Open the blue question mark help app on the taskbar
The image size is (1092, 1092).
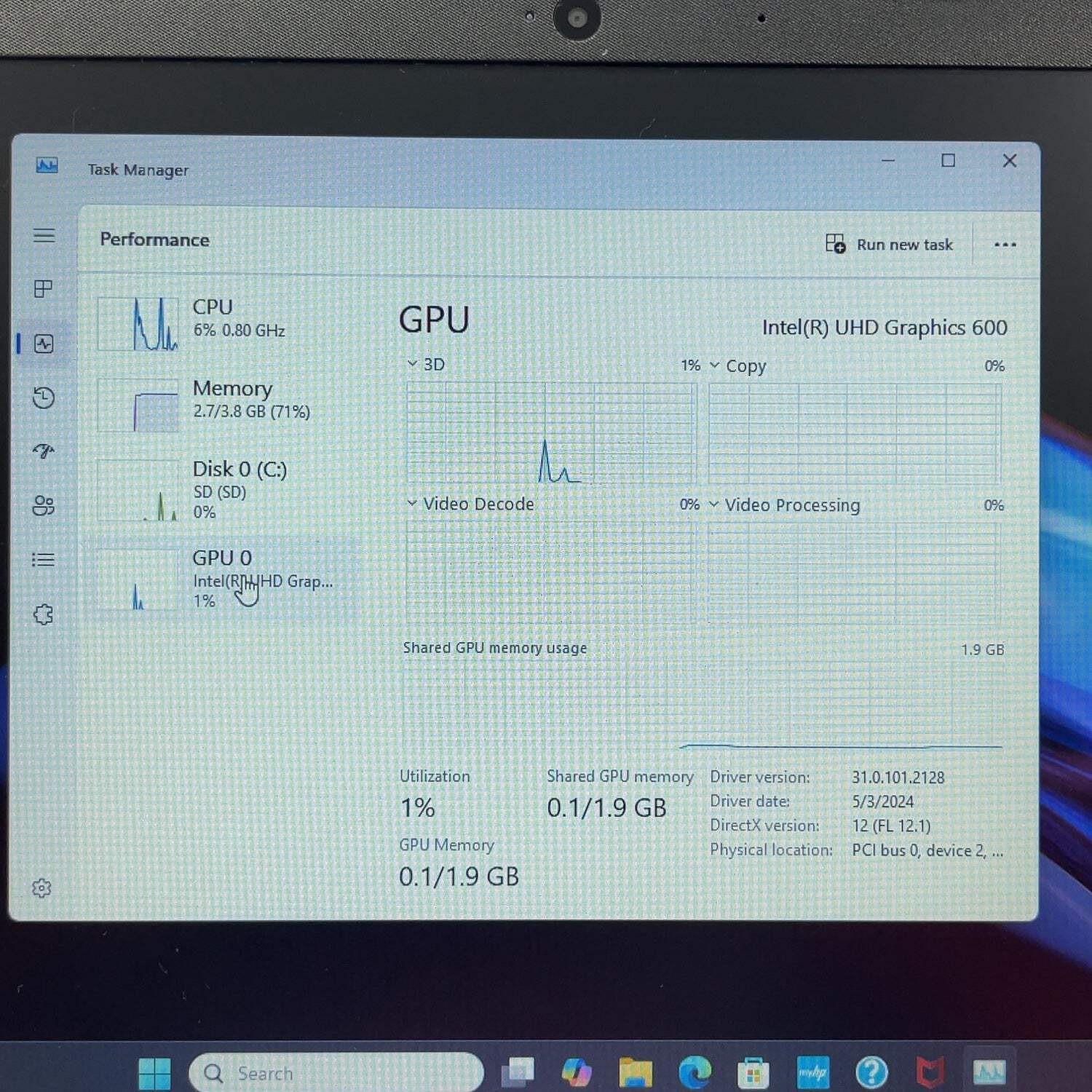(871, 1072)
